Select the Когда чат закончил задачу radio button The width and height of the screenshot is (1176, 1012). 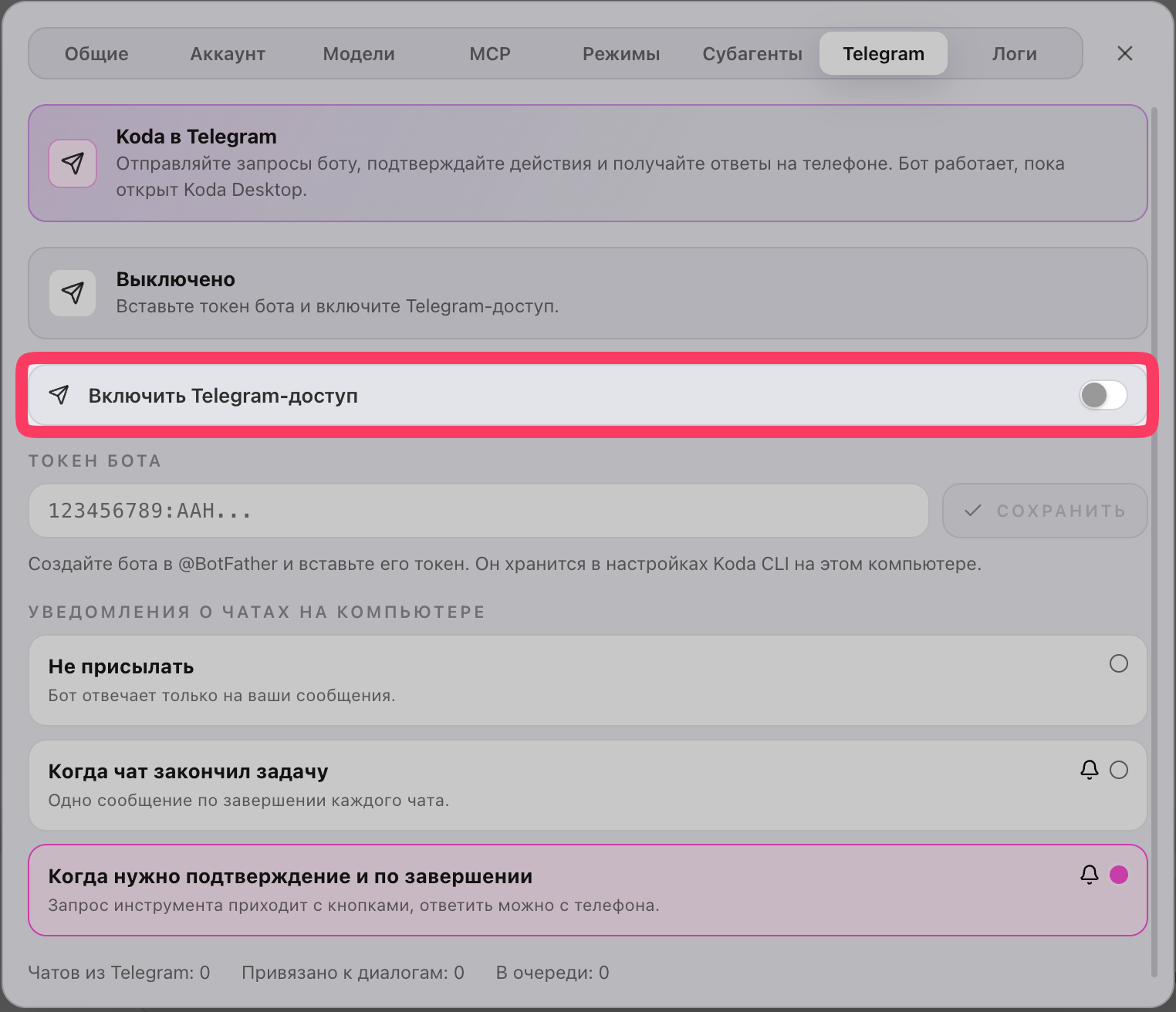tap(1119, 770)
